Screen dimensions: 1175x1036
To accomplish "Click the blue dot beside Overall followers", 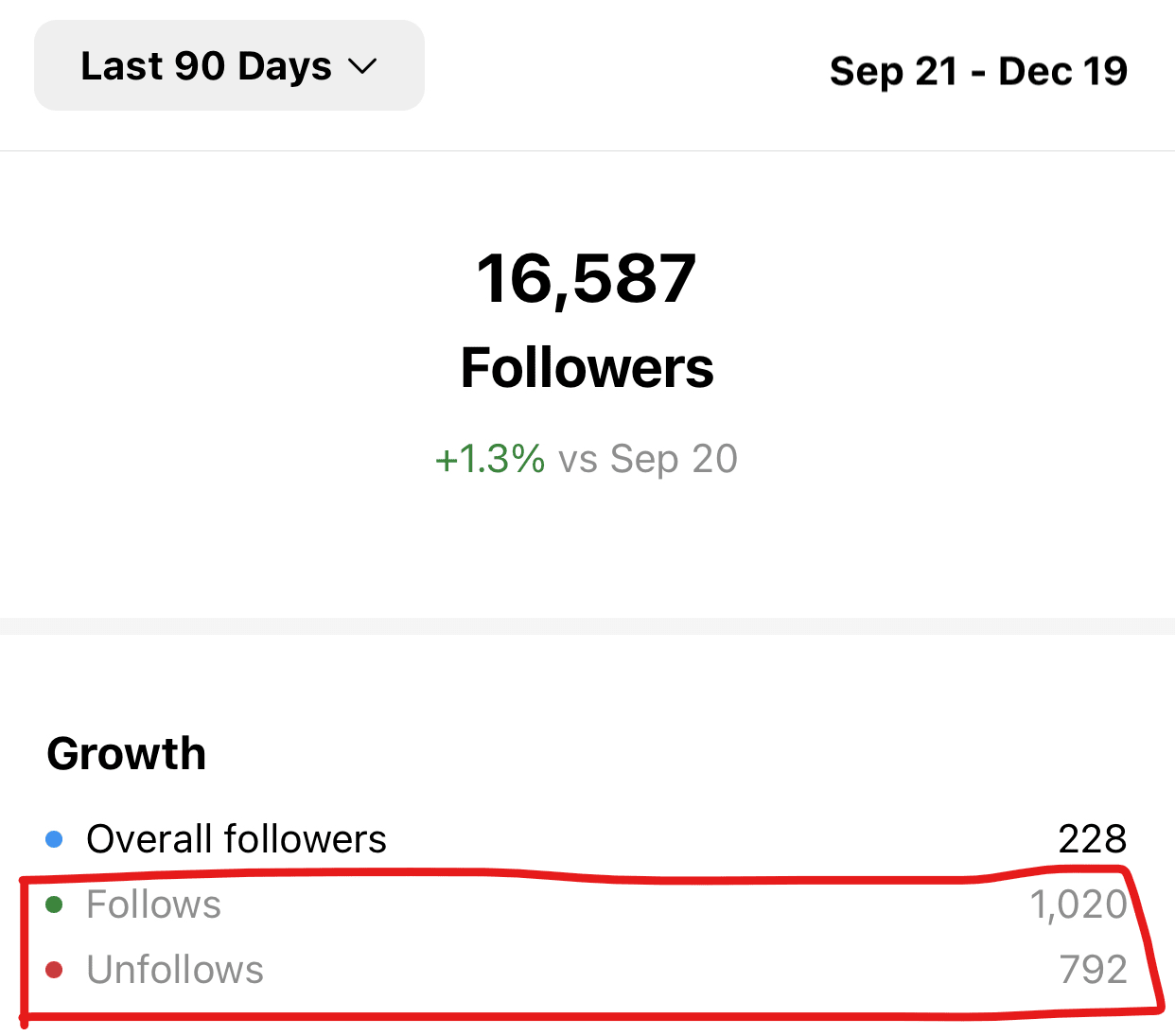I will (x=54, y=839).
